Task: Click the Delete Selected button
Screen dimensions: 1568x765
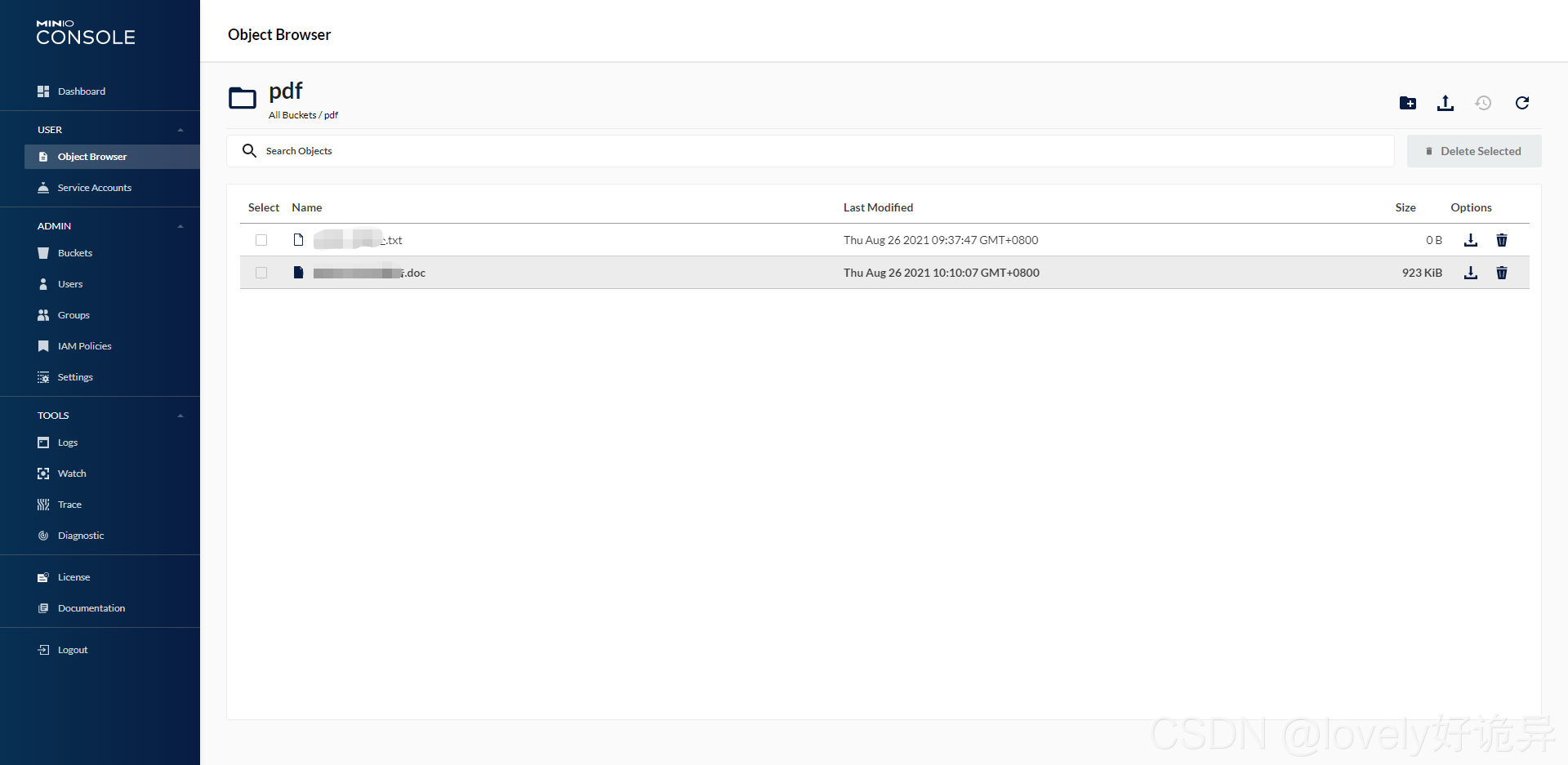Action: pos(1474,151)
